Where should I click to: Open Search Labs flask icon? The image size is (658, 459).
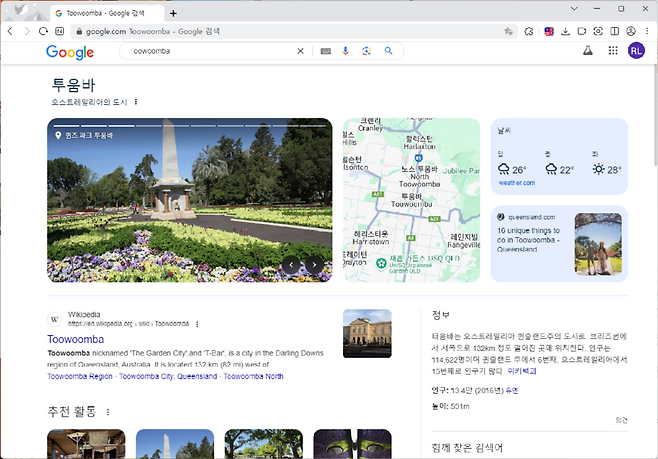click(x=587, y=51)
